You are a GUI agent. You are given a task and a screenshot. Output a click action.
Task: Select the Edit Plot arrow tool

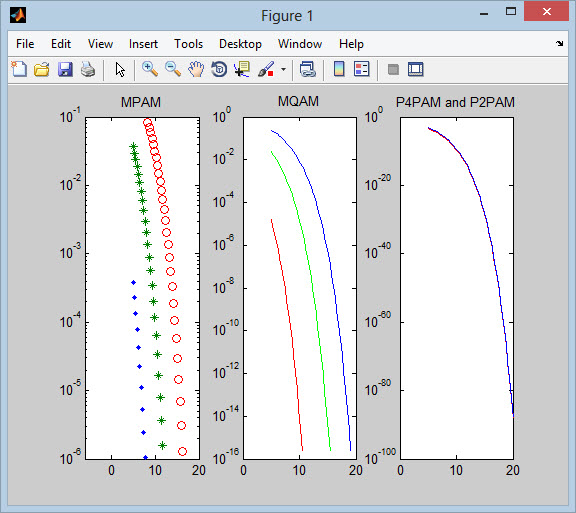pos(120,69)
